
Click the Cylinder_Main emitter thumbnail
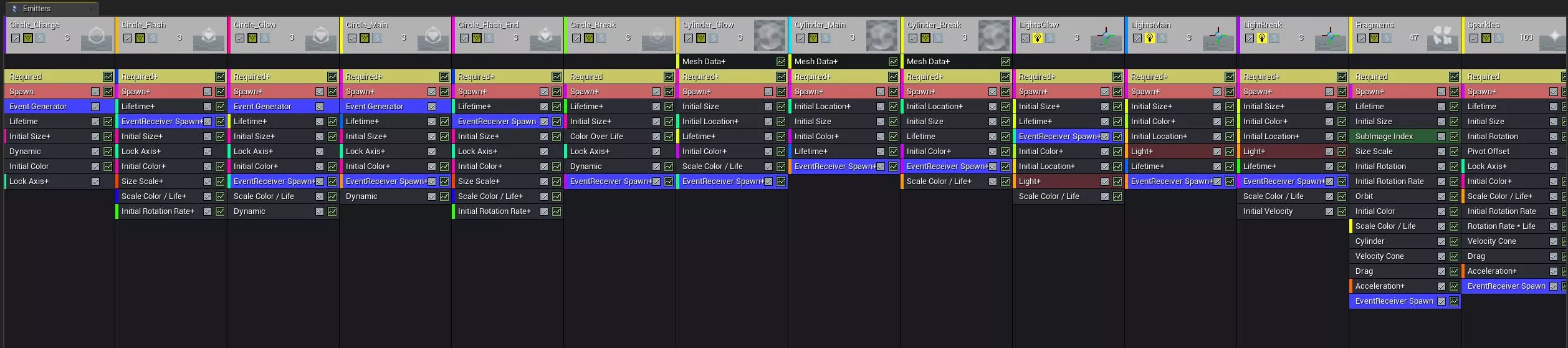click(882, 36)
